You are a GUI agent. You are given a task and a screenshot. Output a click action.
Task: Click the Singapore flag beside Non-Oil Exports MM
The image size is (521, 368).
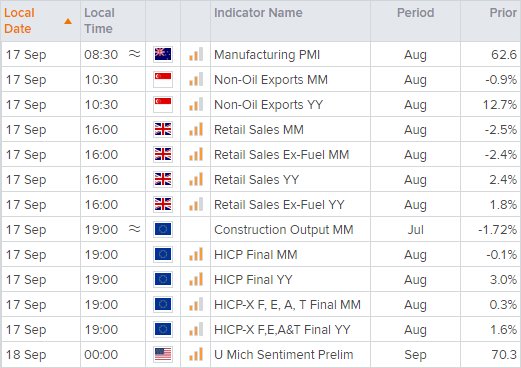pyautogui.click(x=163, y=79)
